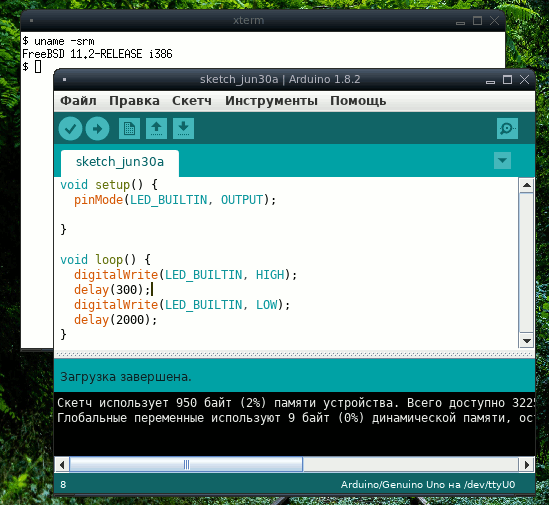Click the 'void loop() {' line
The image size is (549, 505).
coord(105,260)
